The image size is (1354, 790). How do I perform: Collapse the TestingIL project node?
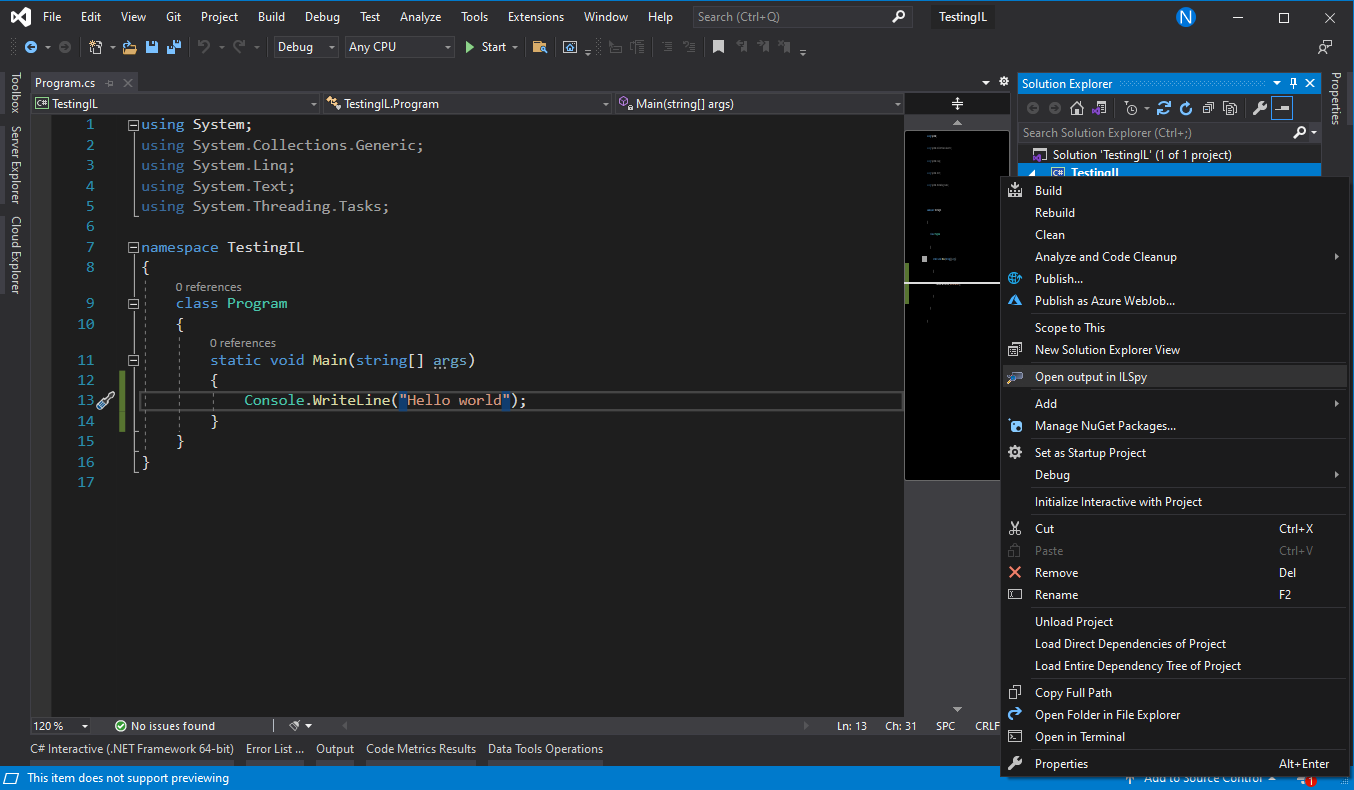1033,173
